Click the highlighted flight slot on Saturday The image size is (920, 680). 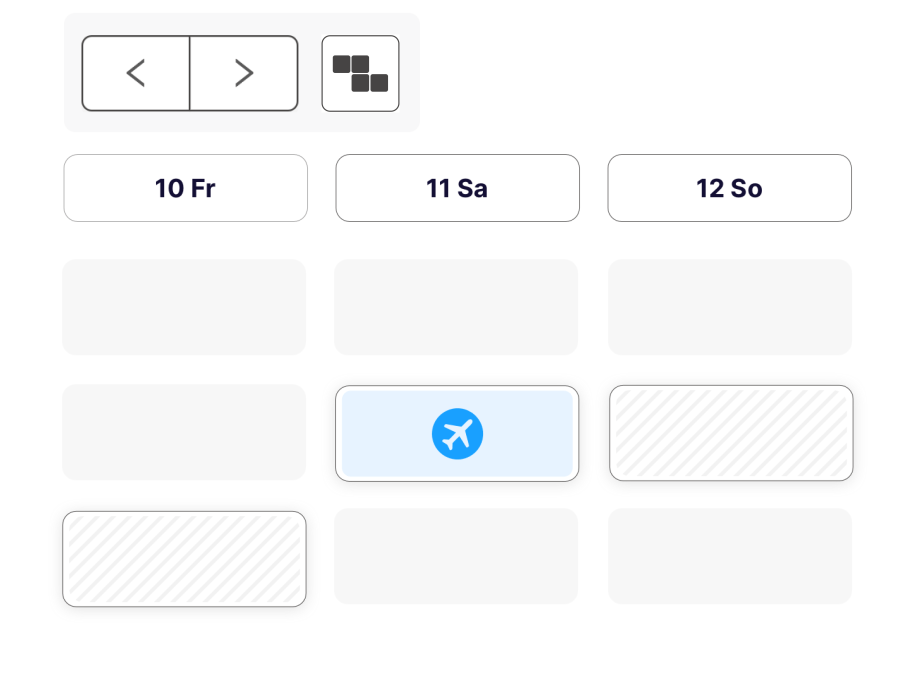(x=457, y=433)
